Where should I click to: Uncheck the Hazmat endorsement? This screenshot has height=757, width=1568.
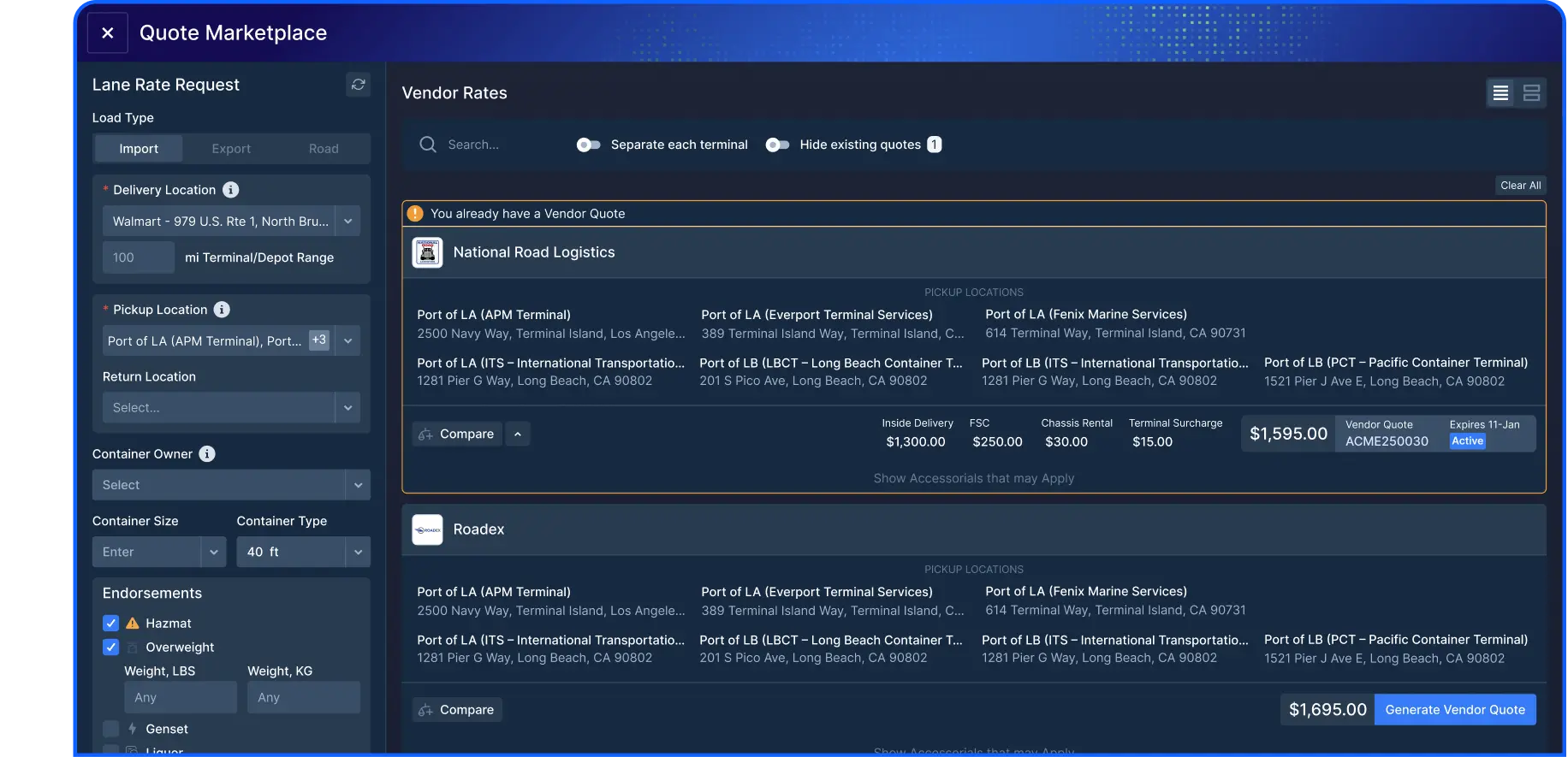110,623
